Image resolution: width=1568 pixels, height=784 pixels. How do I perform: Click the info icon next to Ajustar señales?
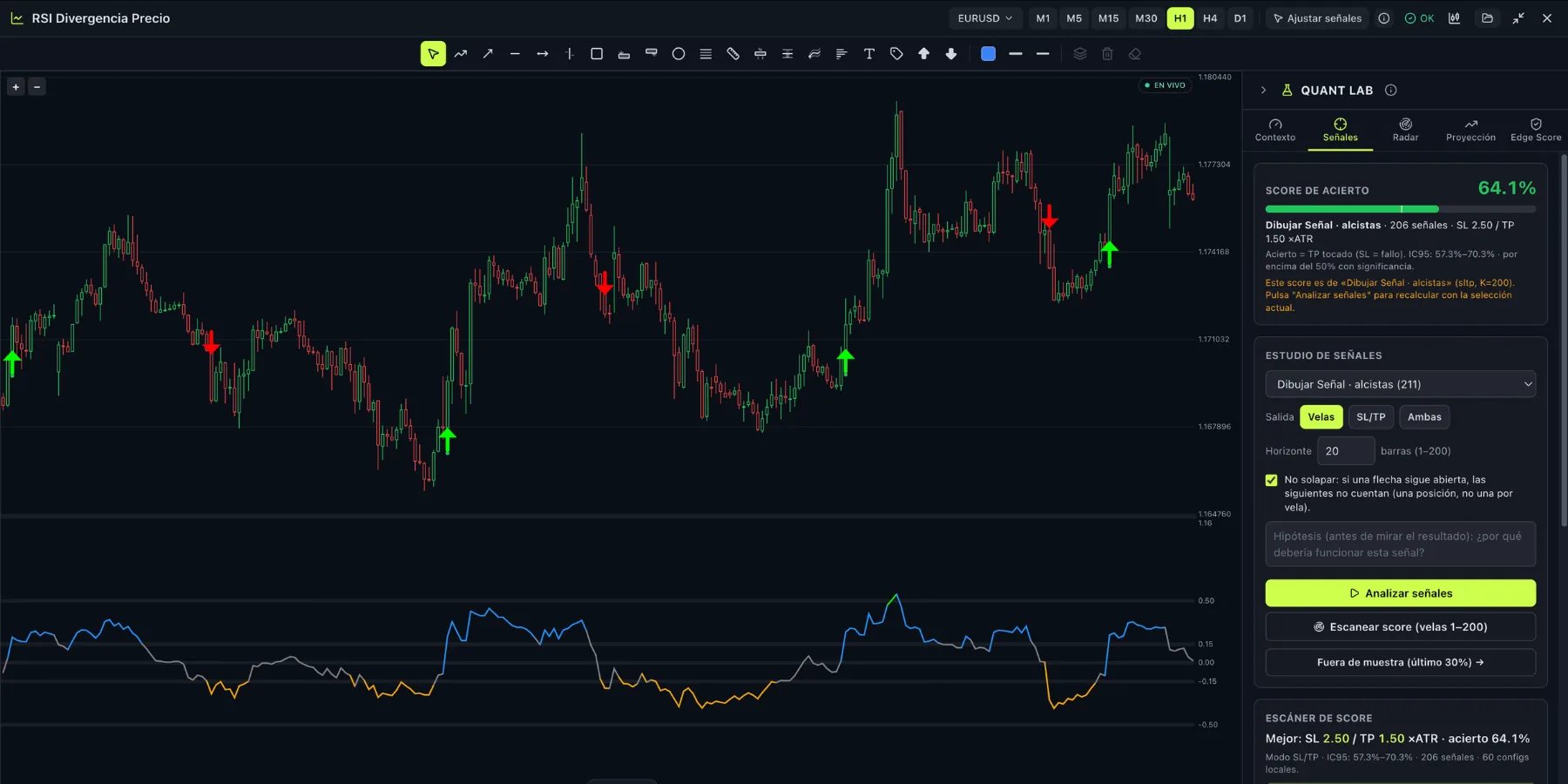(x=1384, y=18)
